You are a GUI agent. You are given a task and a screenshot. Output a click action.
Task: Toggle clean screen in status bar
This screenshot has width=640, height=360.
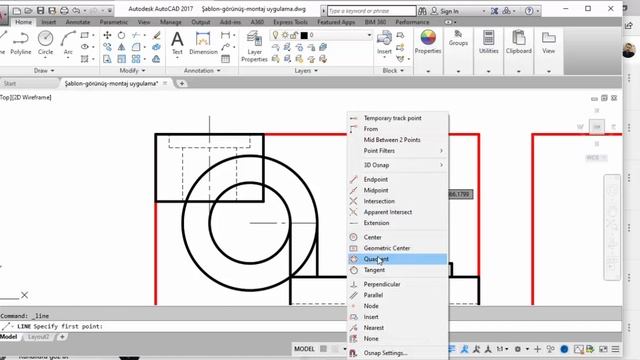click(603, 349)
